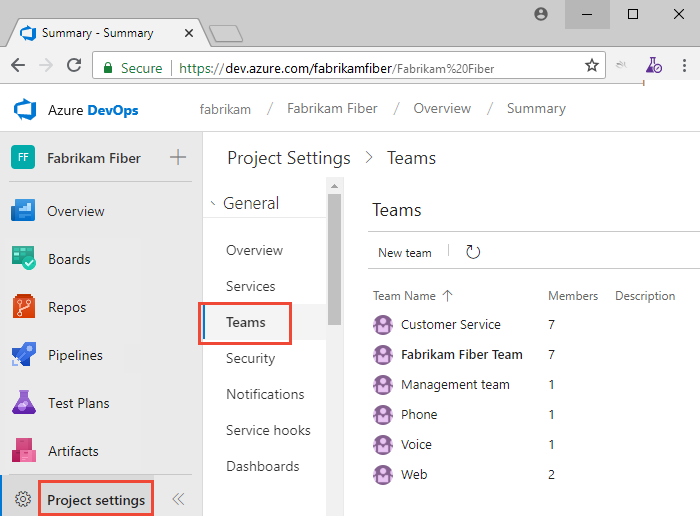
Task: Click the plus icon beside Fabrikam Fiber
Action: (x=178, y=158)
